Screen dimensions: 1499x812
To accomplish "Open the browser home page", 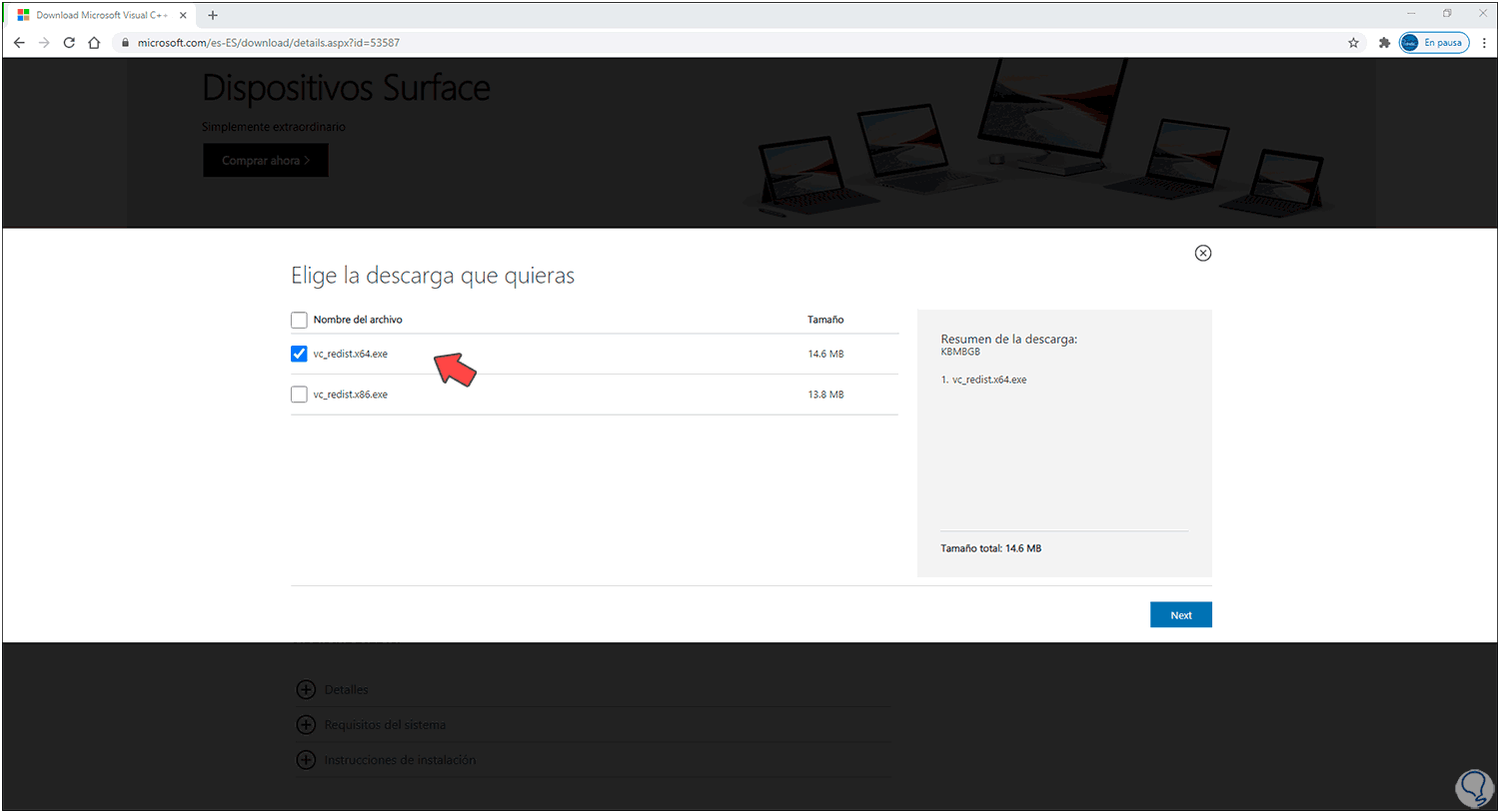I will point(94,43).
